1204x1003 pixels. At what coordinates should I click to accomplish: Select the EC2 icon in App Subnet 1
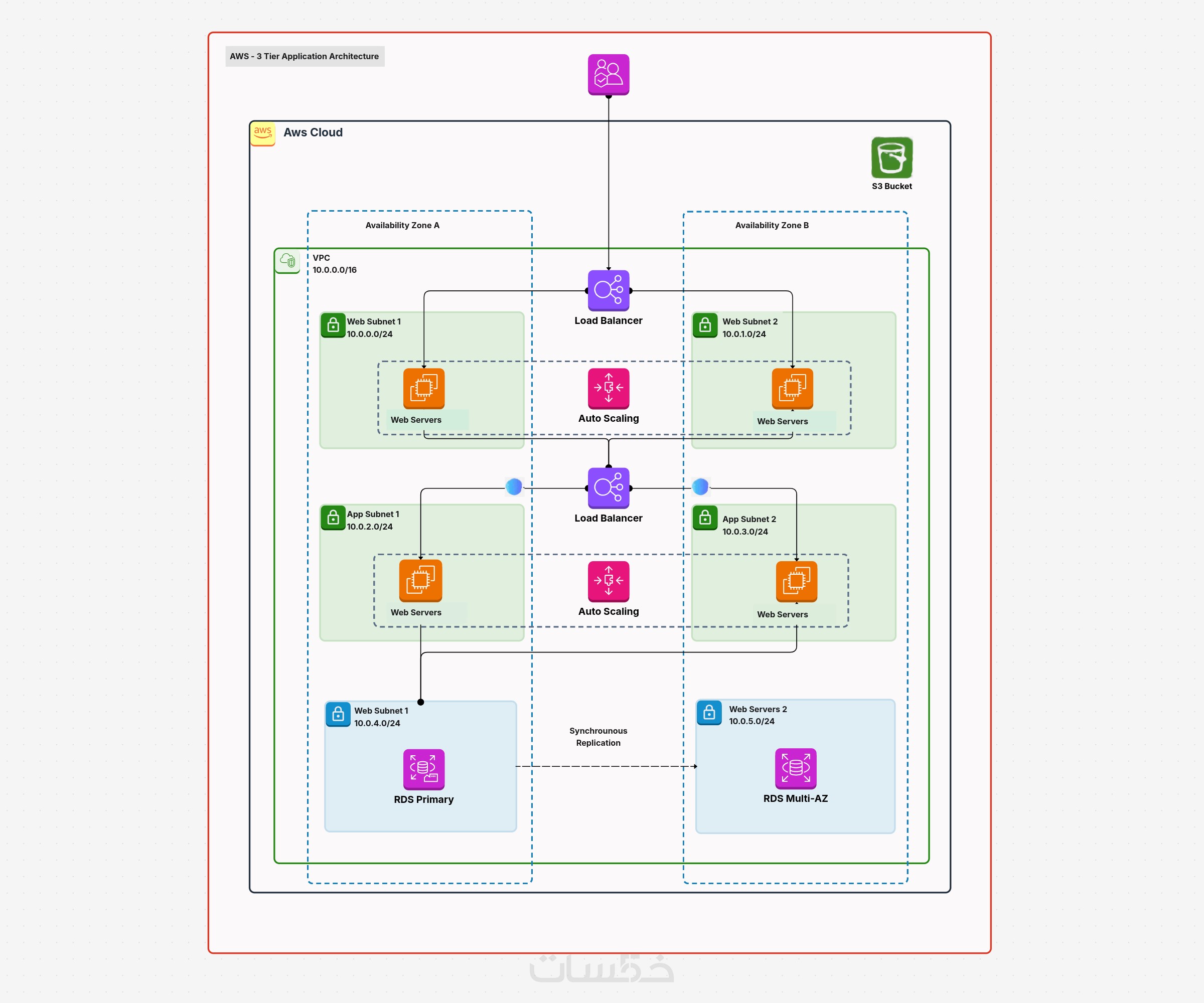pyautogui.click(x=420, y=581)
